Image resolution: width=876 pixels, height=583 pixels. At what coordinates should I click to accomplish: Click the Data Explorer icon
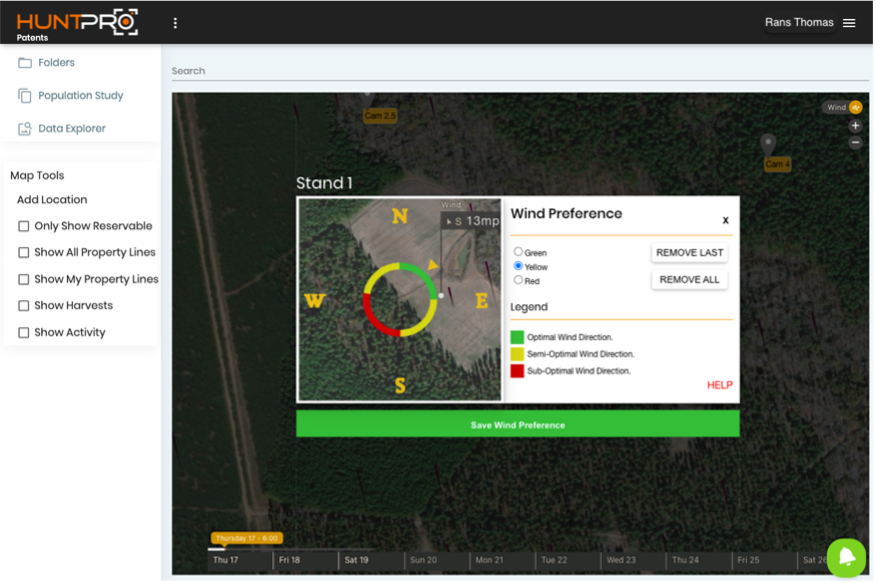tap(25, 128)
